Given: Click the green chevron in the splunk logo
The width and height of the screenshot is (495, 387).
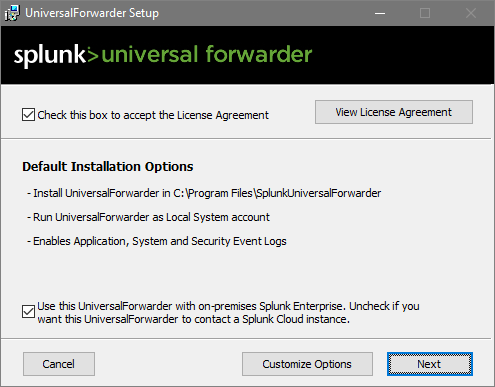Looking at the screenshot, I should (x=93, y=55).
